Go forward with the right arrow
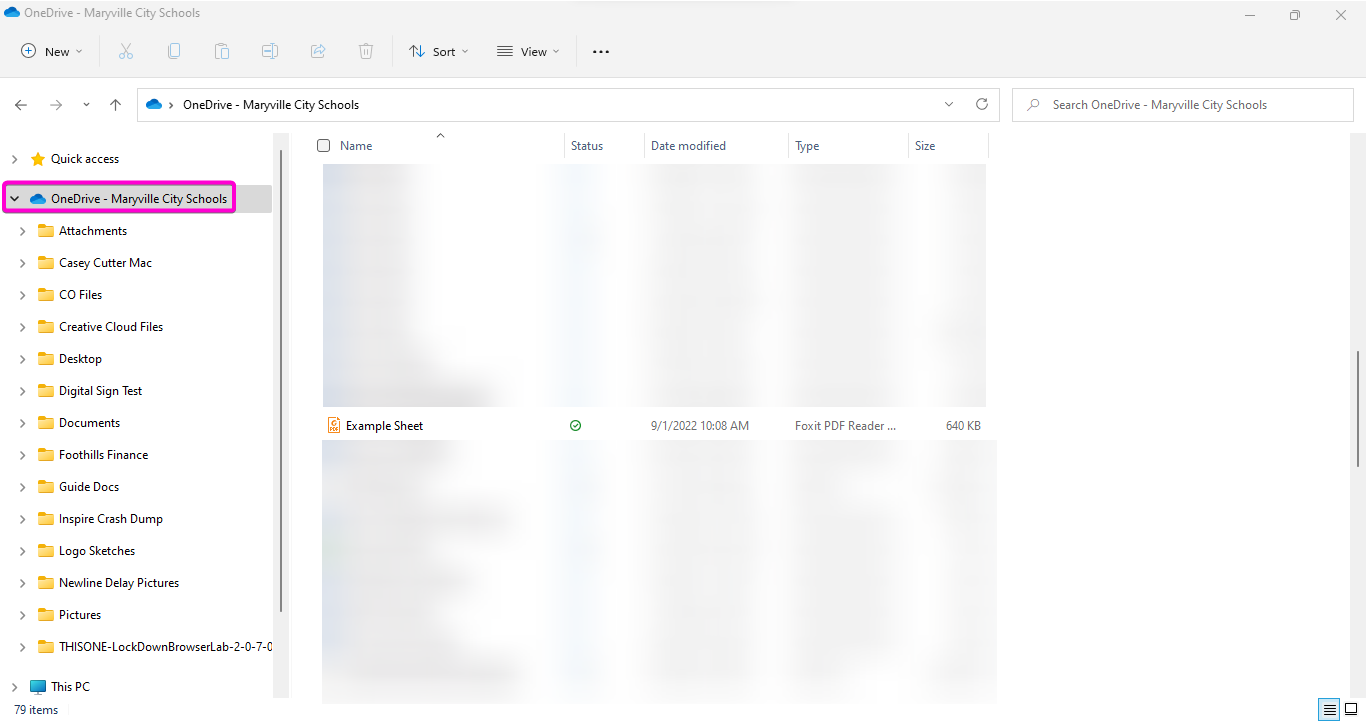Screen dimensions: 1366x721 [x=56, y=105]
